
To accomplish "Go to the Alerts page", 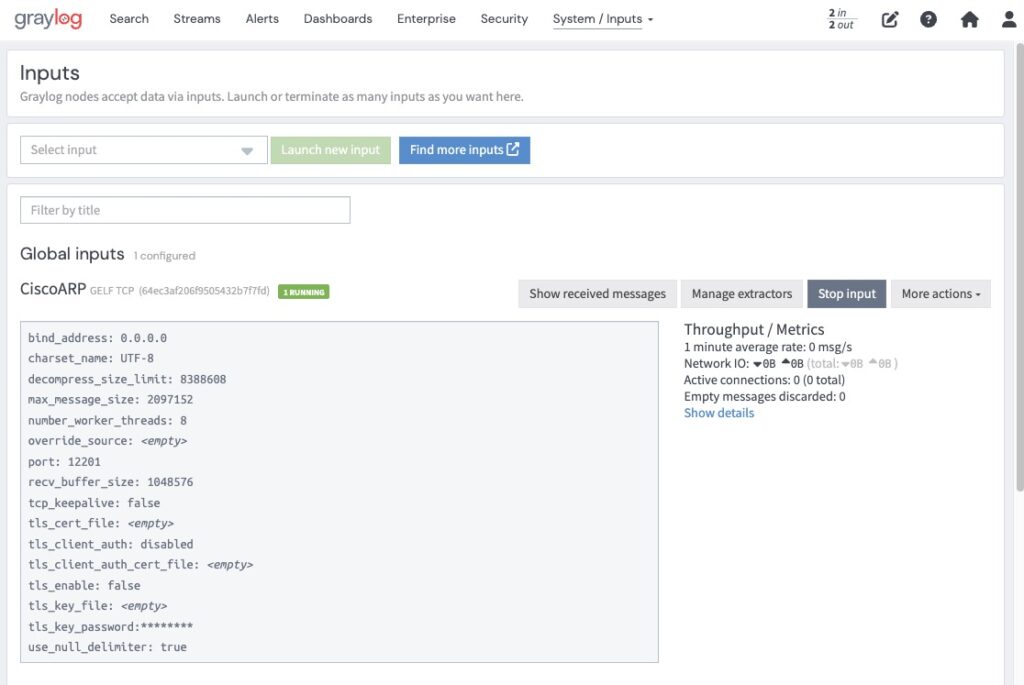I will (x=262, y=19).
